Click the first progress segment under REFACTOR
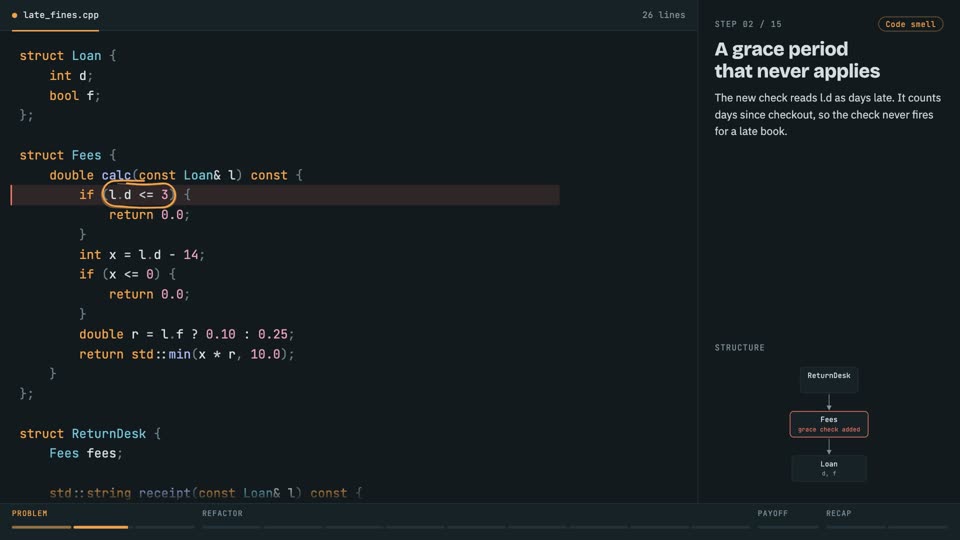This screenshot has width=960, height=540. [x=231, y=527]
